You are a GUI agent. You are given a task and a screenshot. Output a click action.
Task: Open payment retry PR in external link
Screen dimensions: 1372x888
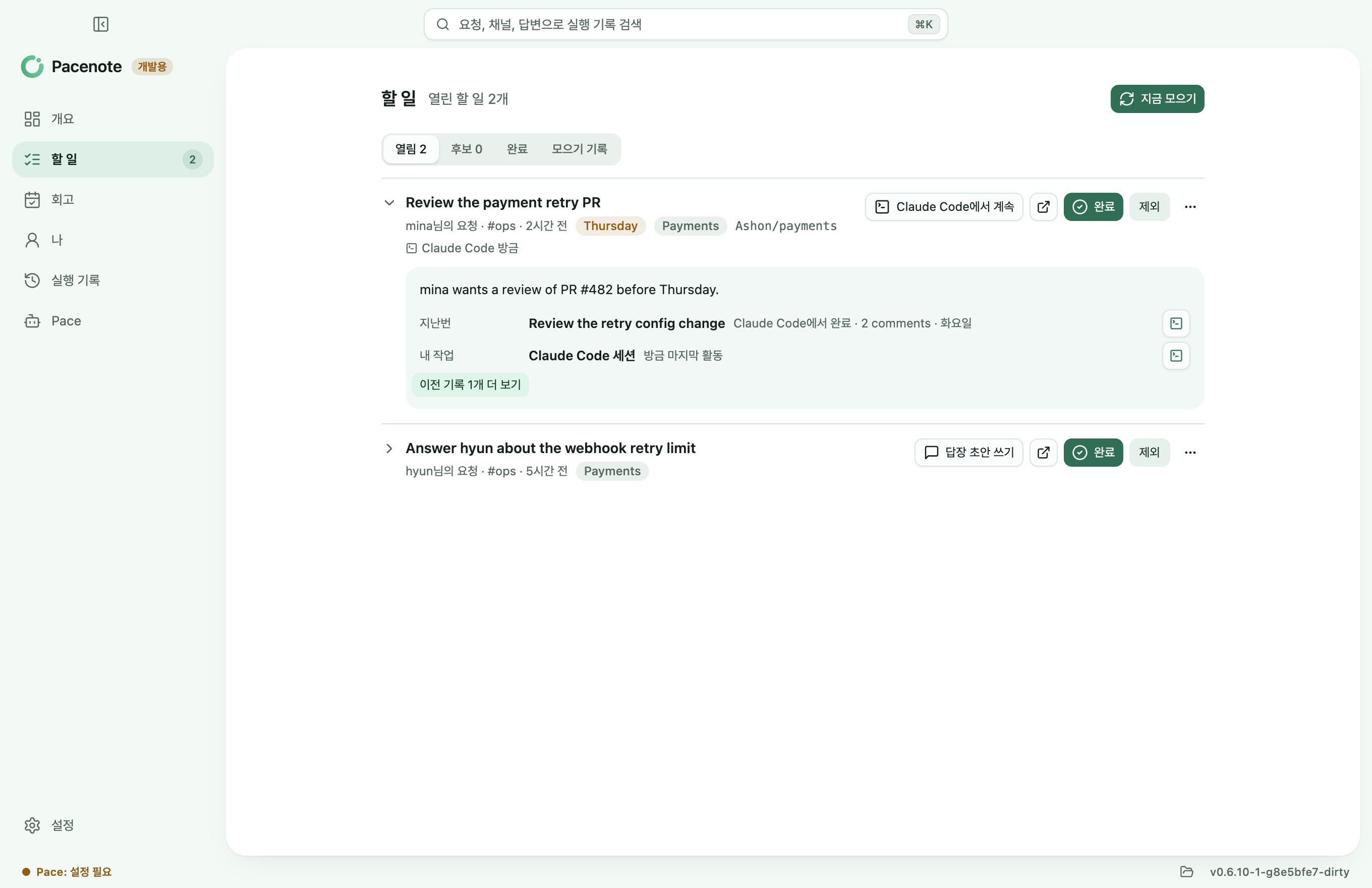click(x=1044, y=207)
